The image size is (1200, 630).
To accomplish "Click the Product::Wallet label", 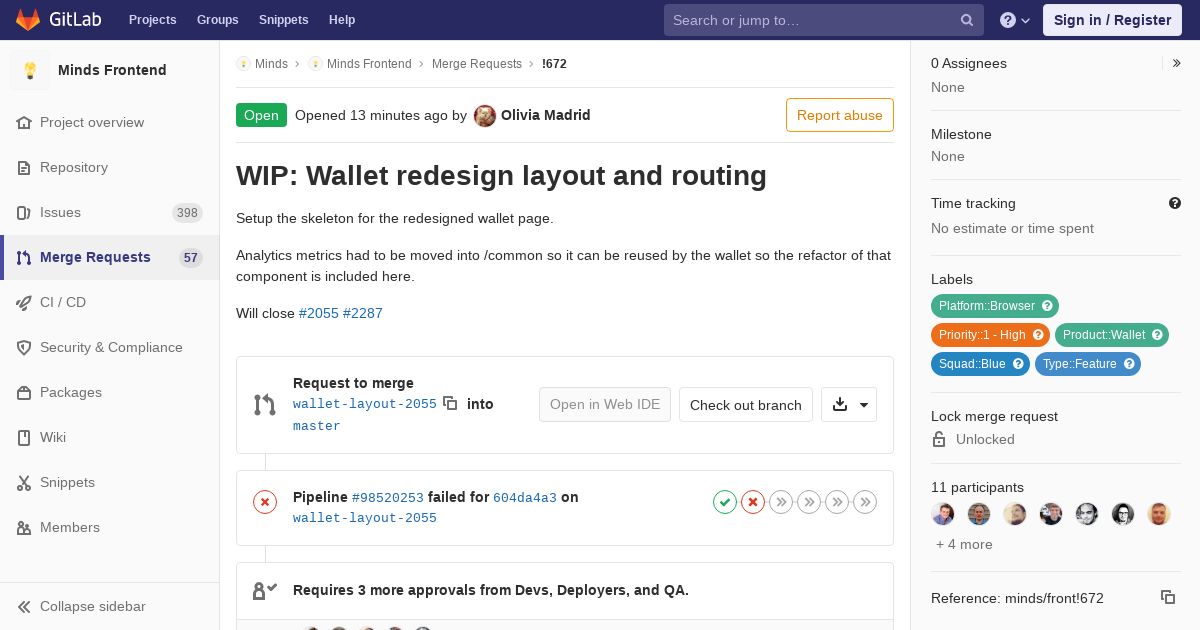I will point(1112,335).
